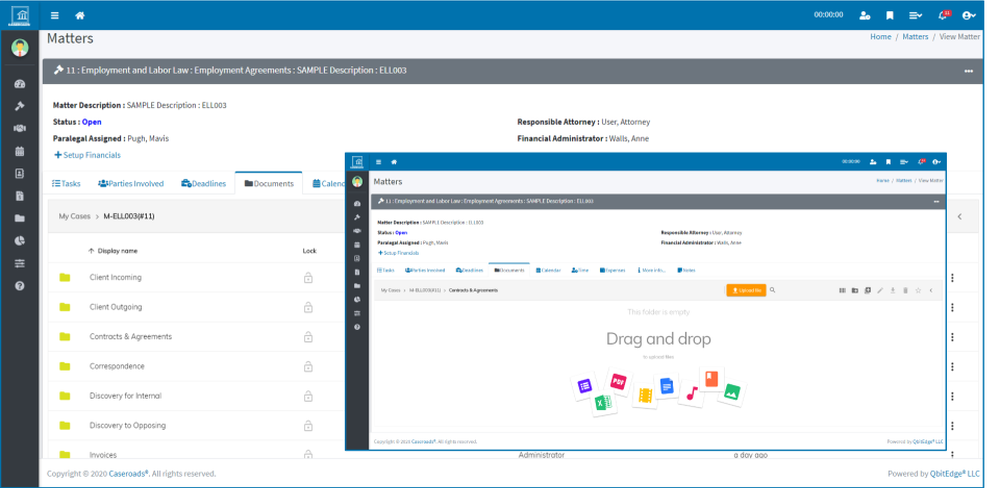1000x488 pixels.
Task: Open the Client Outgoing folder
Action: [x=115, y=307]
